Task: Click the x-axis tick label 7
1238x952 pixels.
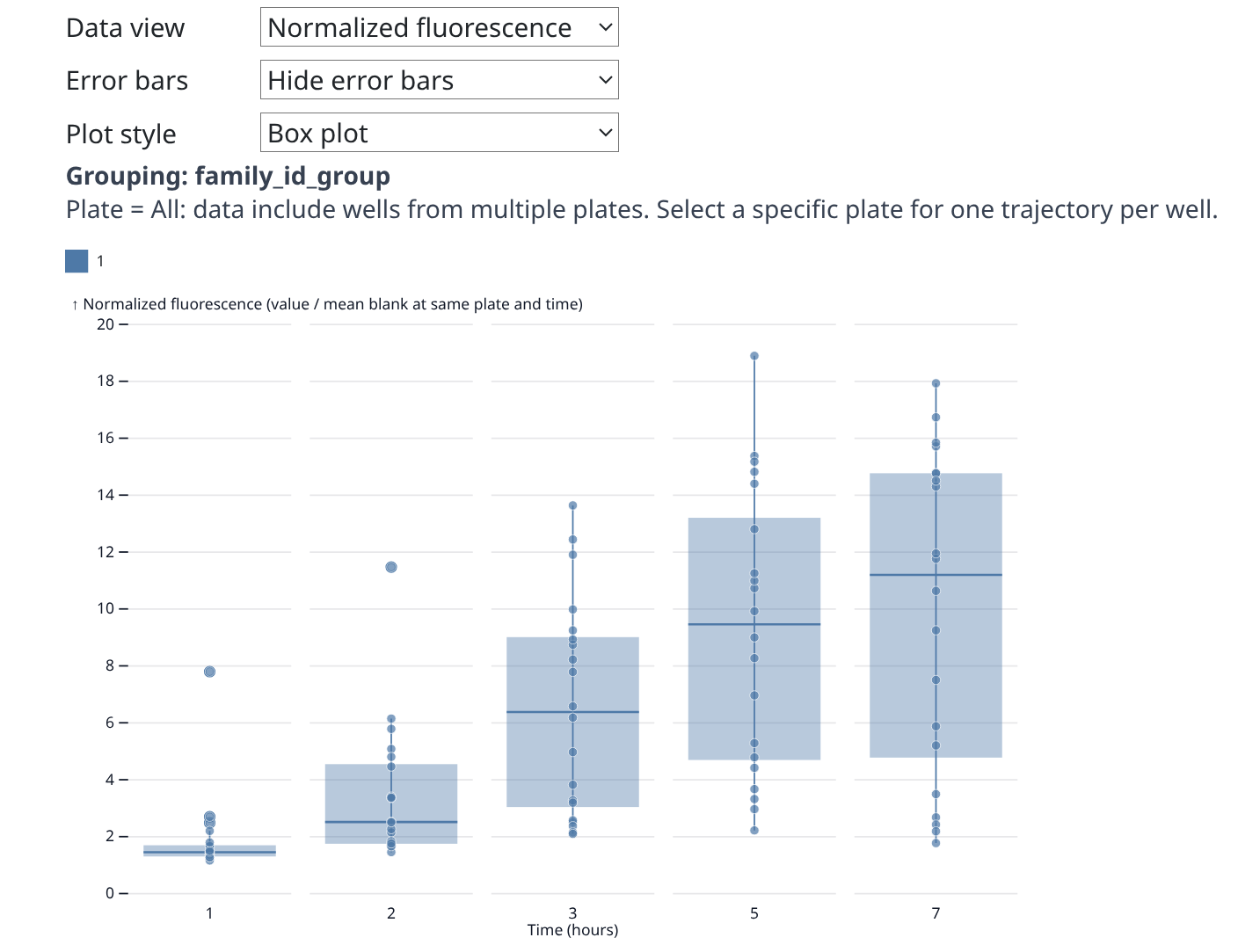Action: [936, 913]
